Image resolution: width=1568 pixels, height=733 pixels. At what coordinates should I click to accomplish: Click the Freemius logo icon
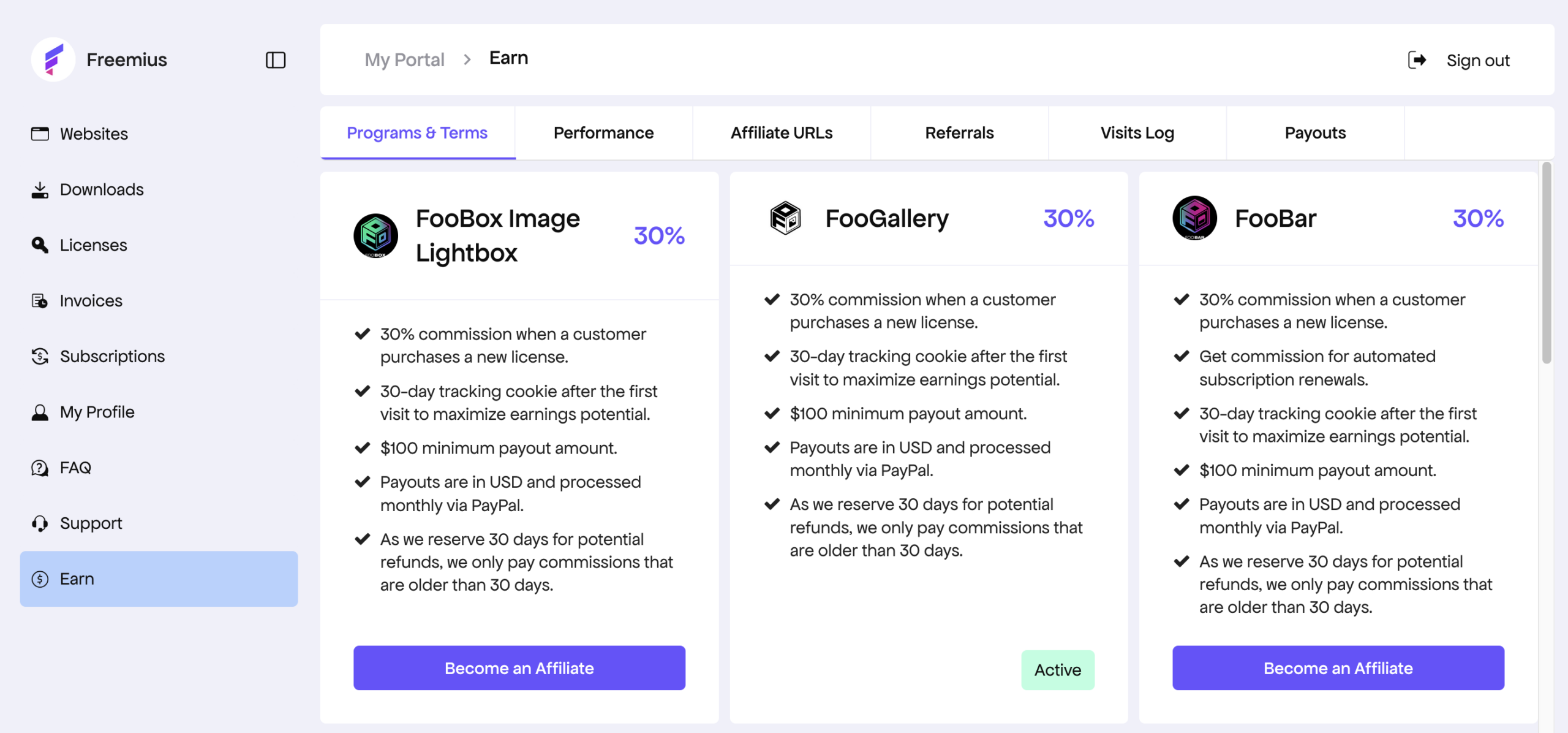(x=53, y=59)
